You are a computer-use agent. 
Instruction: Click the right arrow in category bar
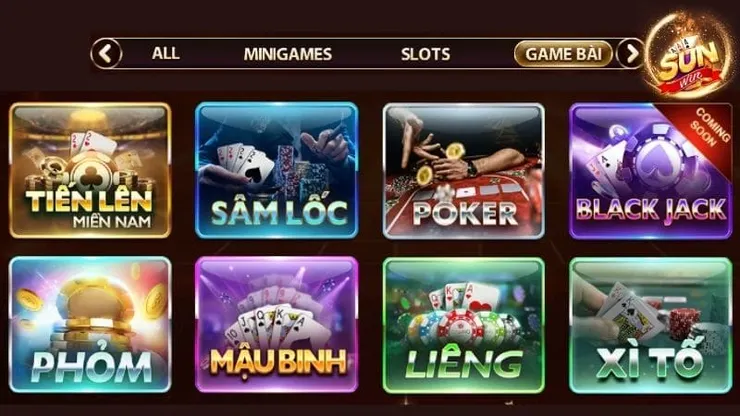(x=631, y=53)
